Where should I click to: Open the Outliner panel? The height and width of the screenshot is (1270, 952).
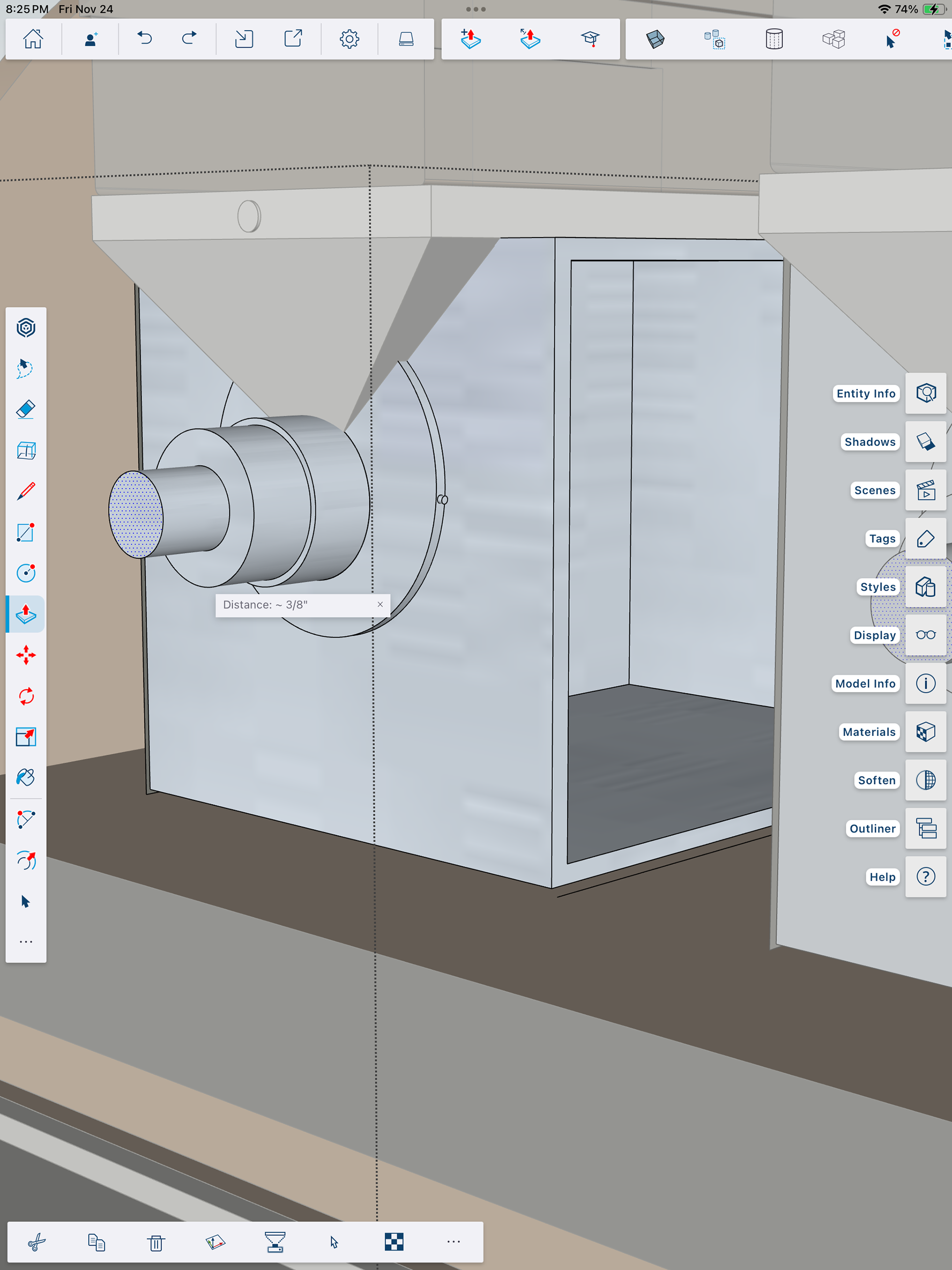point(925,829)
